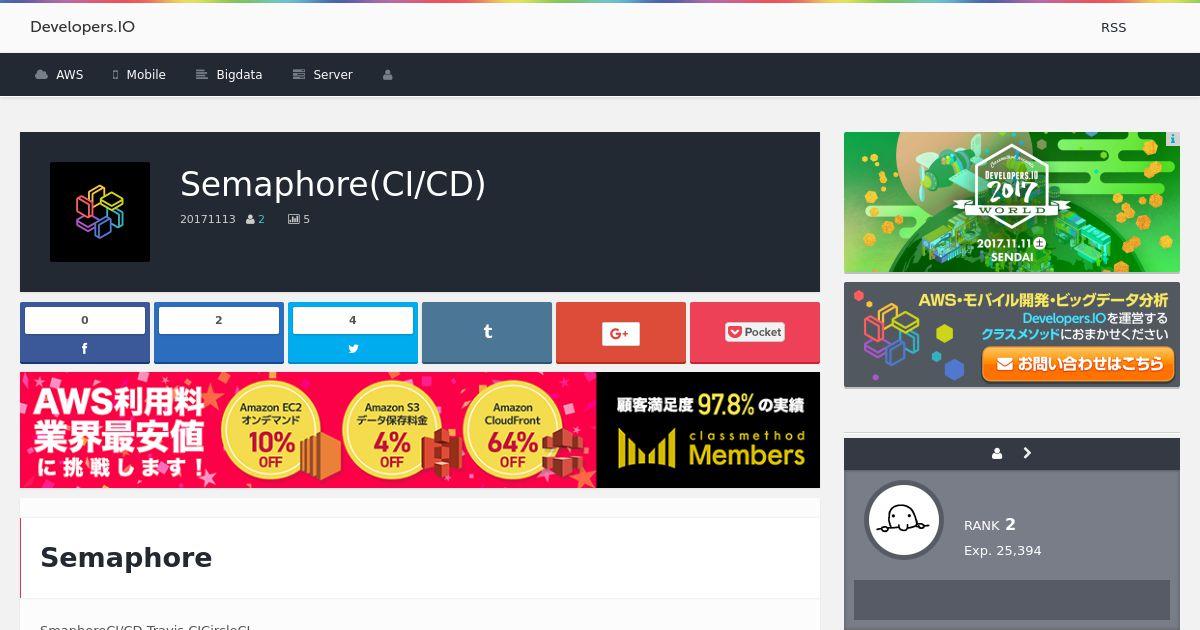This screenshot has width=1200, height=630.
Task: Open the Server category menu
Action: pos(322,75)
